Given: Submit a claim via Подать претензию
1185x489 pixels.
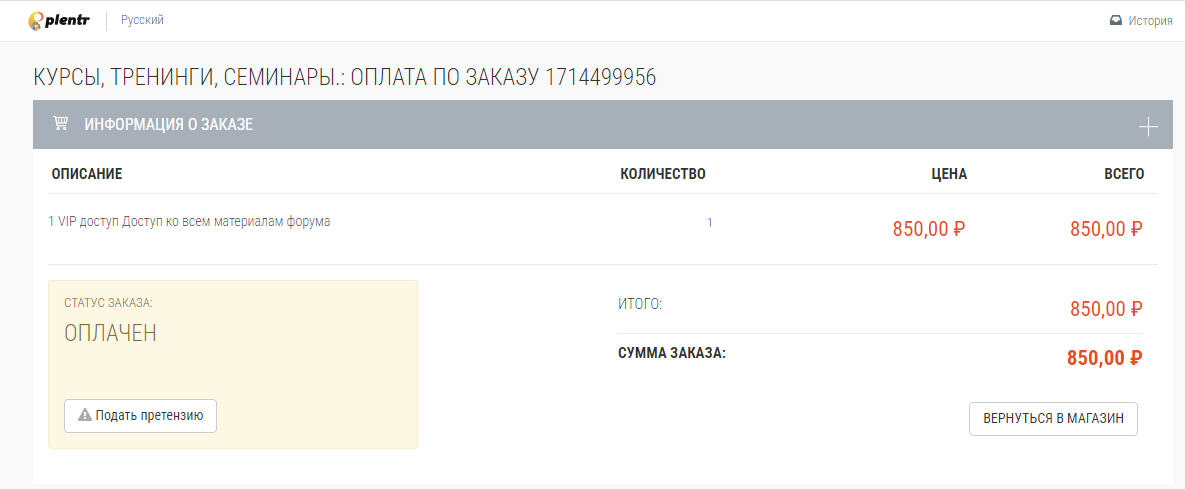Looking at the screenshot, I should (x=141, y=416).
